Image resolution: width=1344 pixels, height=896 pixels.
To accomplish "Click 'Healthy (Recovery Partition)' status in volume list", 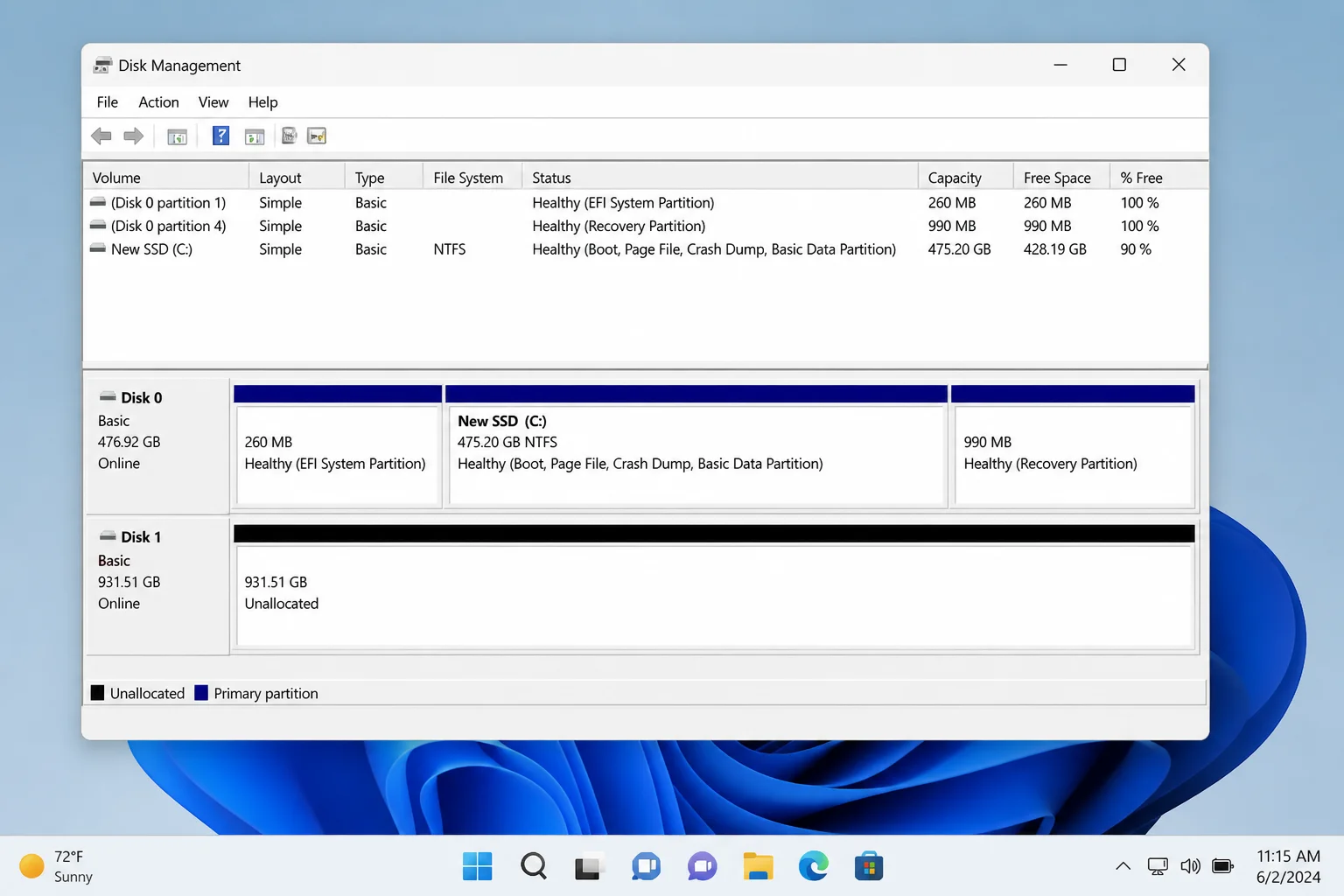I will pos(619,226).
